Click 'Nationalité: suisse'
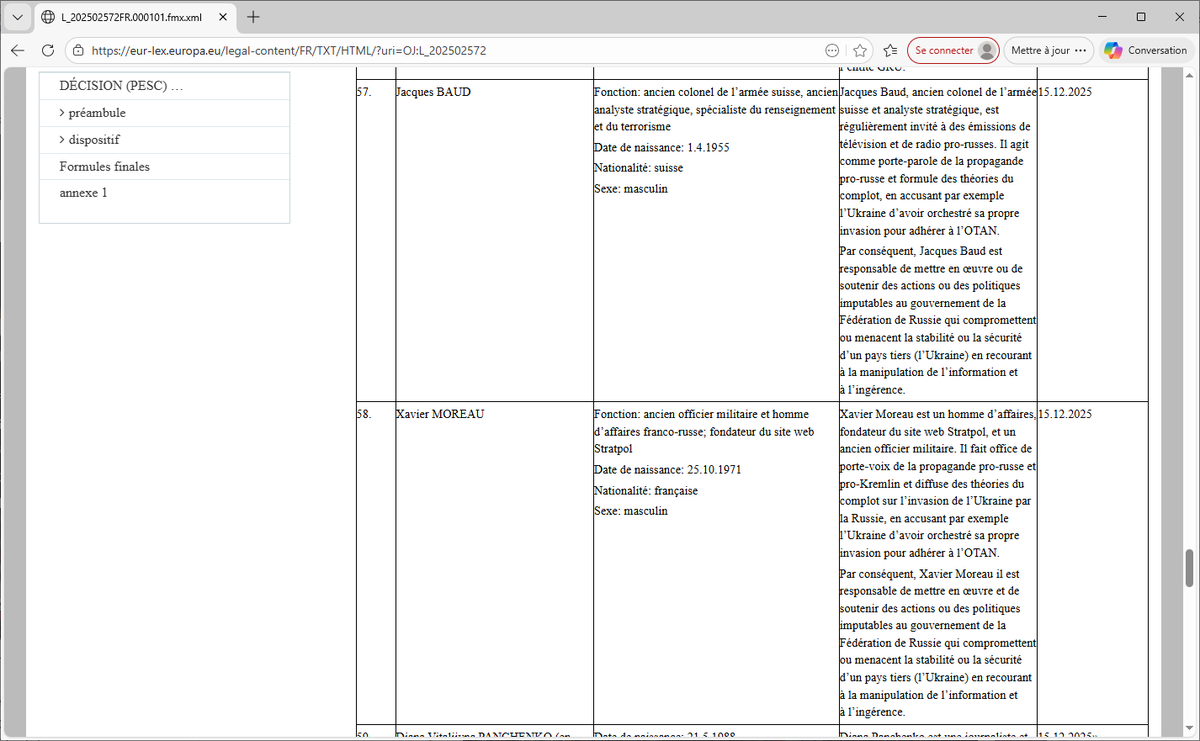Viewport: 1200px width, 741px height. [x=638, y=168]
